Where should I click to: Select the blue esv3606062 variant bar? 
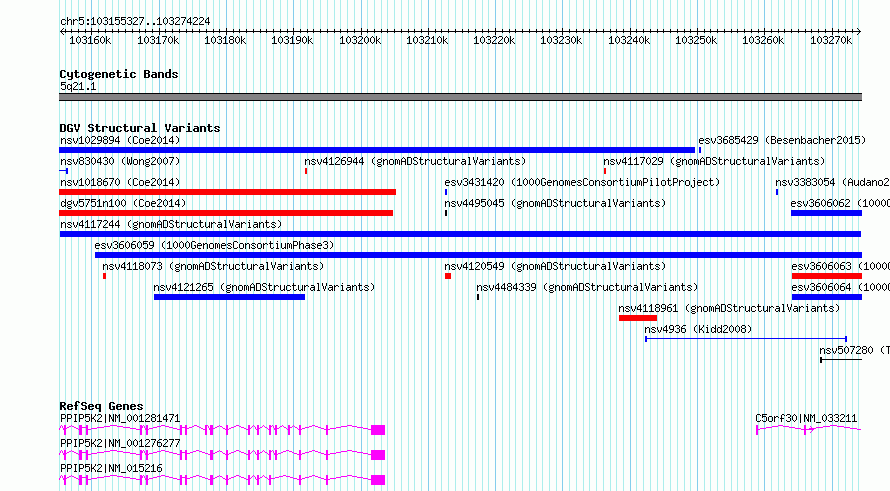[826, 213]
